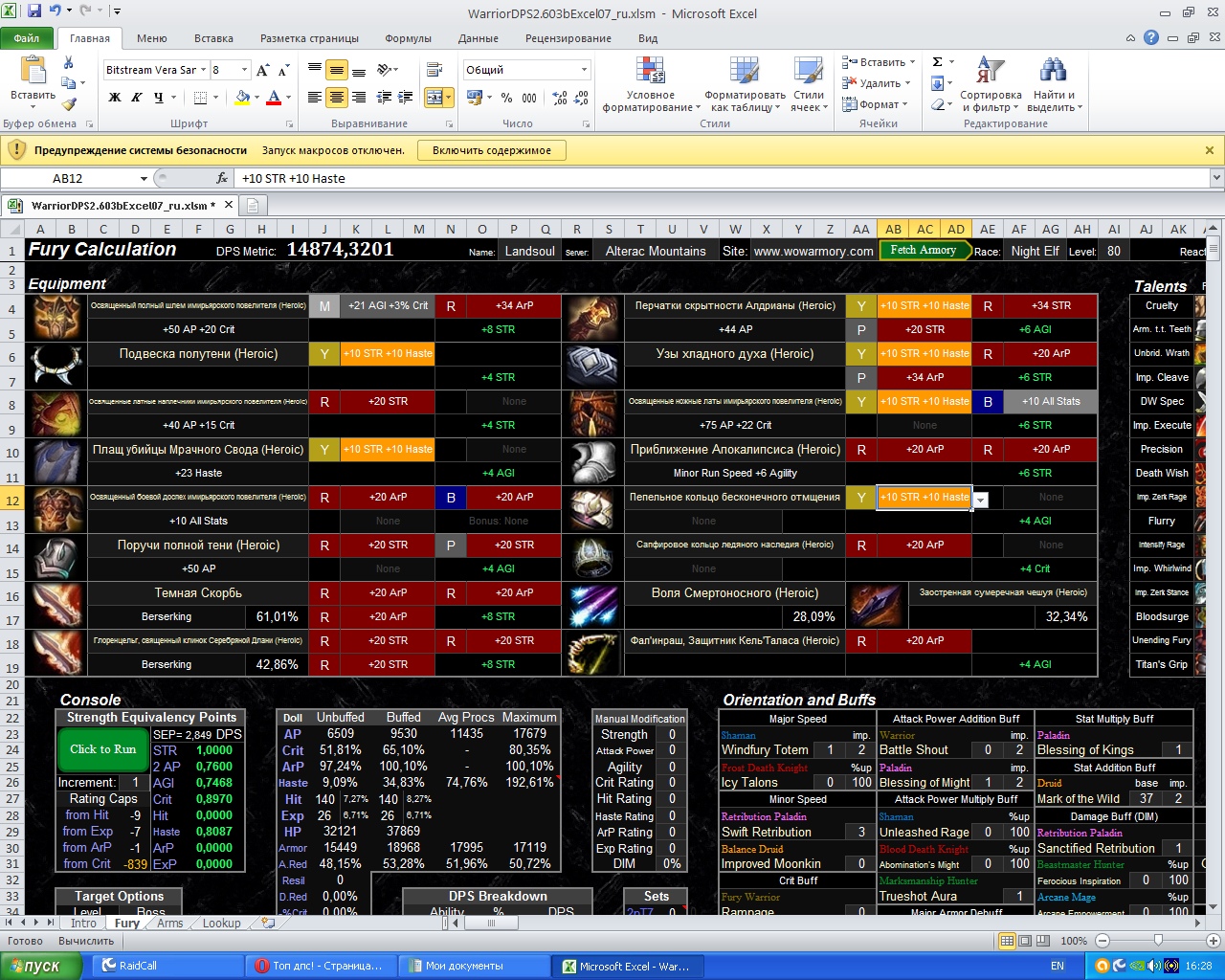Toggle bold formatting (Ж)

115,98
